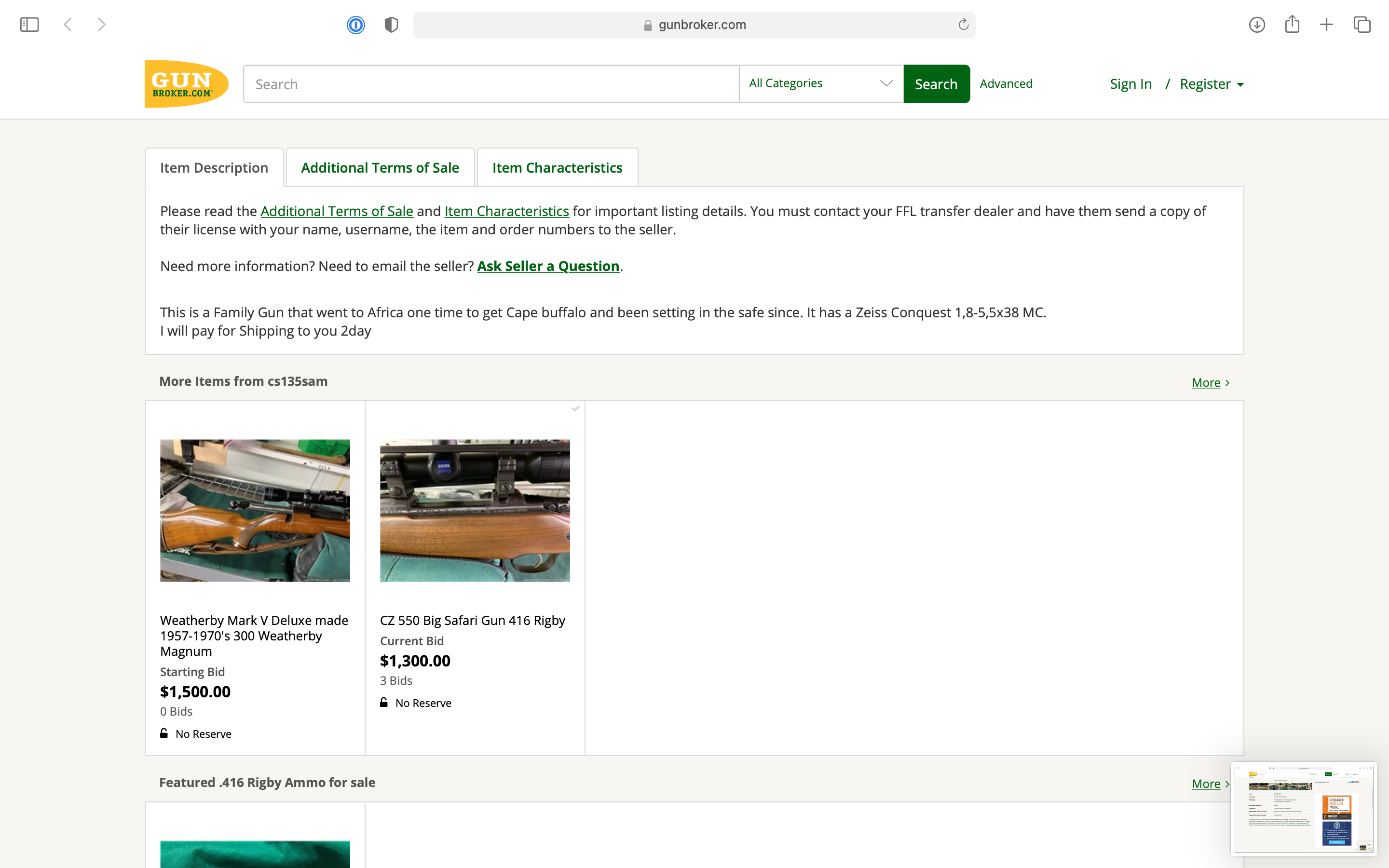Viewport: 1389px width, 868px height.
Task: Toggle the Safari sidebar icon
Action: point(29,25)
